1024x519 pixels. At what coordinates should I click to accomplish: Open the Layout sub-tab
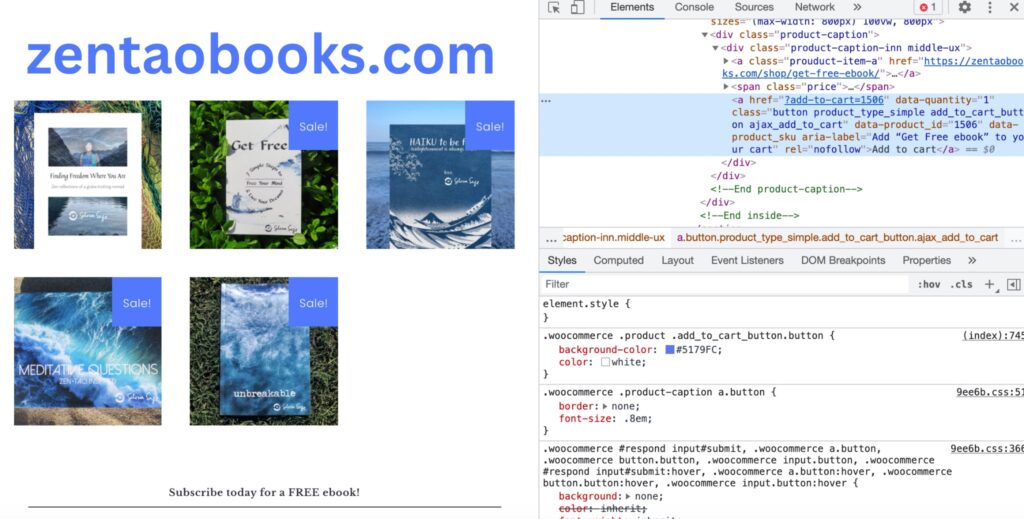click(x=677, y=260)
